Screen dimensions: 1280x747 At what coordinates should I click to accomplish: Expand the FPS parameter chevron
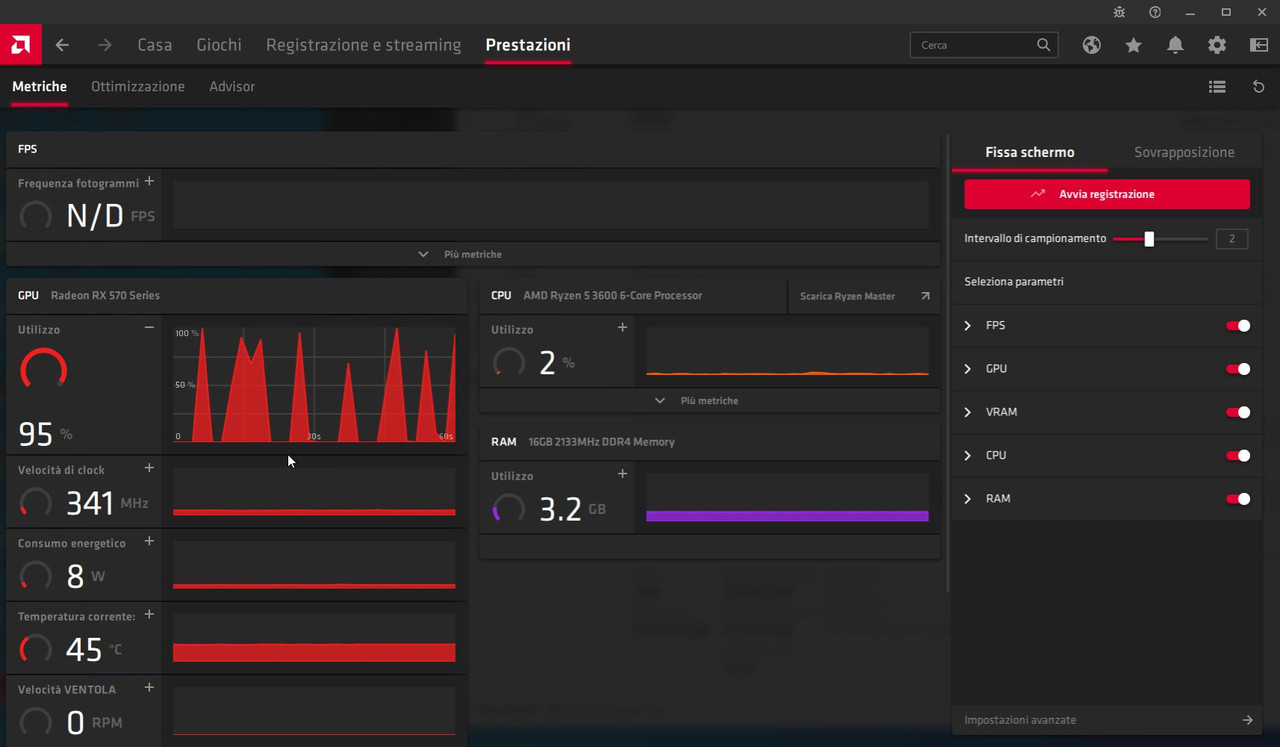968,326
